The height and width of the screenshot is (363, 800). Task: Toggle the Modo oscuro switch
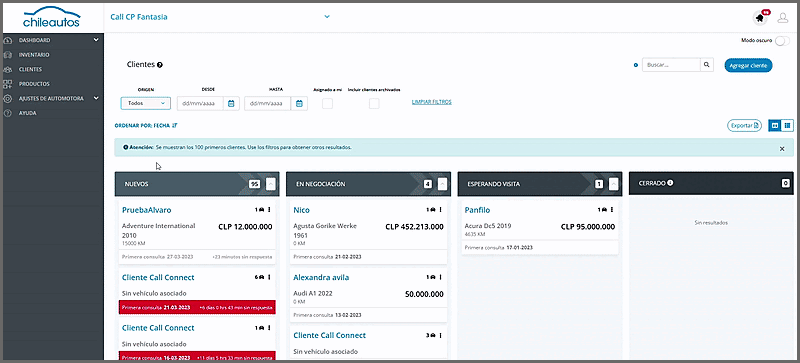tap(782, 41)
